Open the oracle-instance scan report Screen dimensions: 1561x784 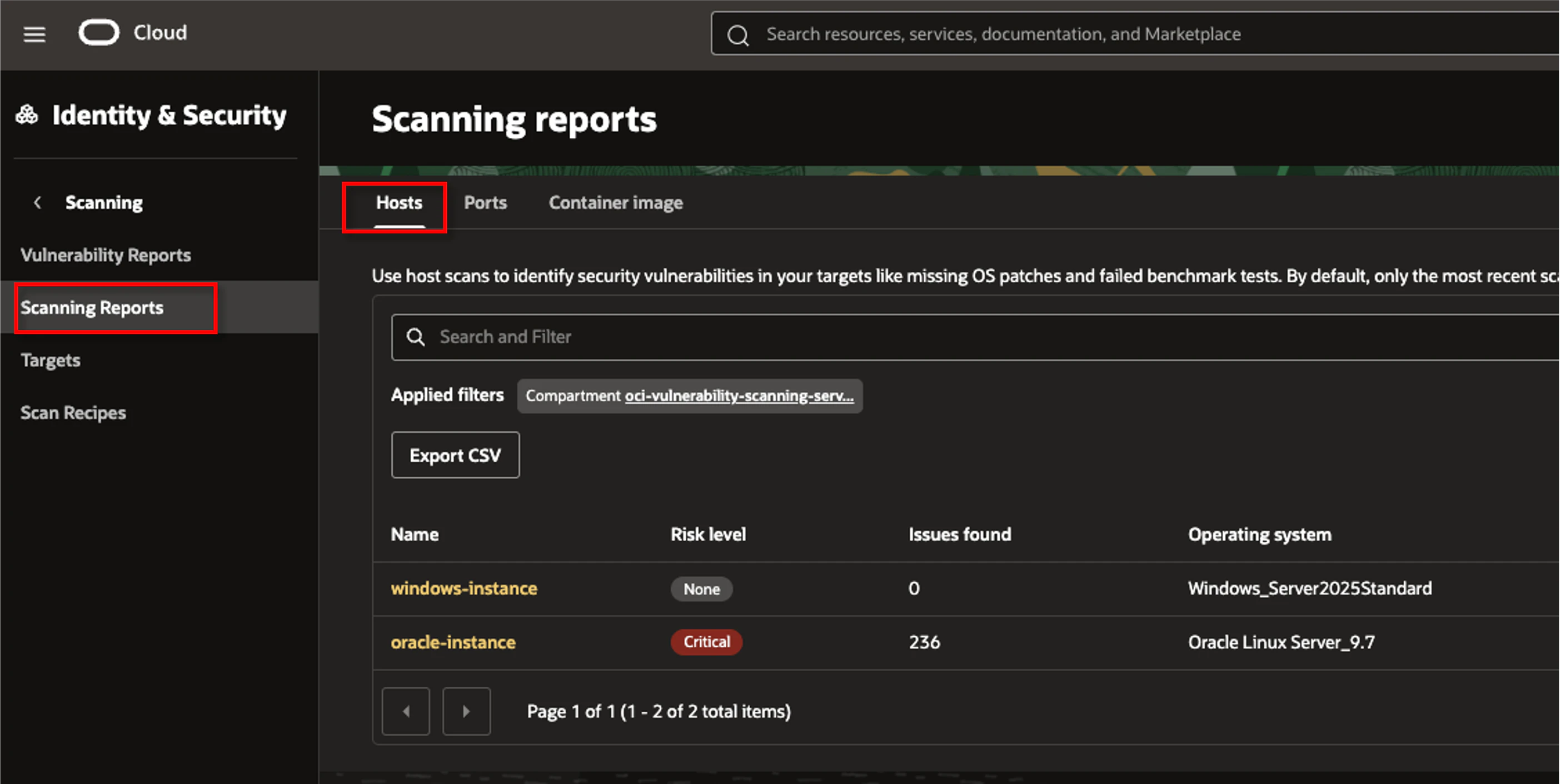pos(453,642)
